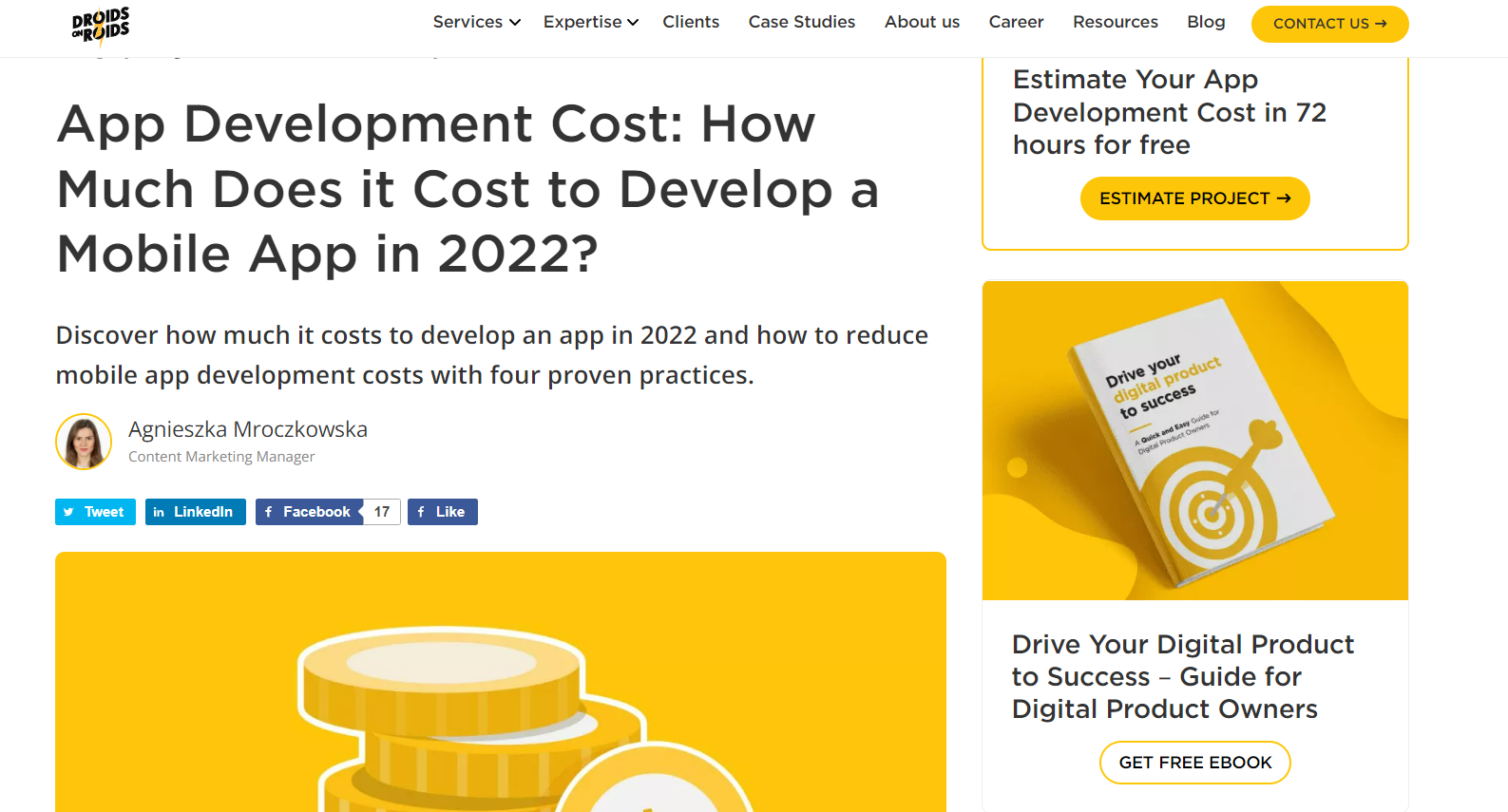Open the Career page
The height and width of the screenshot is (812, 1508).
(1016, 22)
